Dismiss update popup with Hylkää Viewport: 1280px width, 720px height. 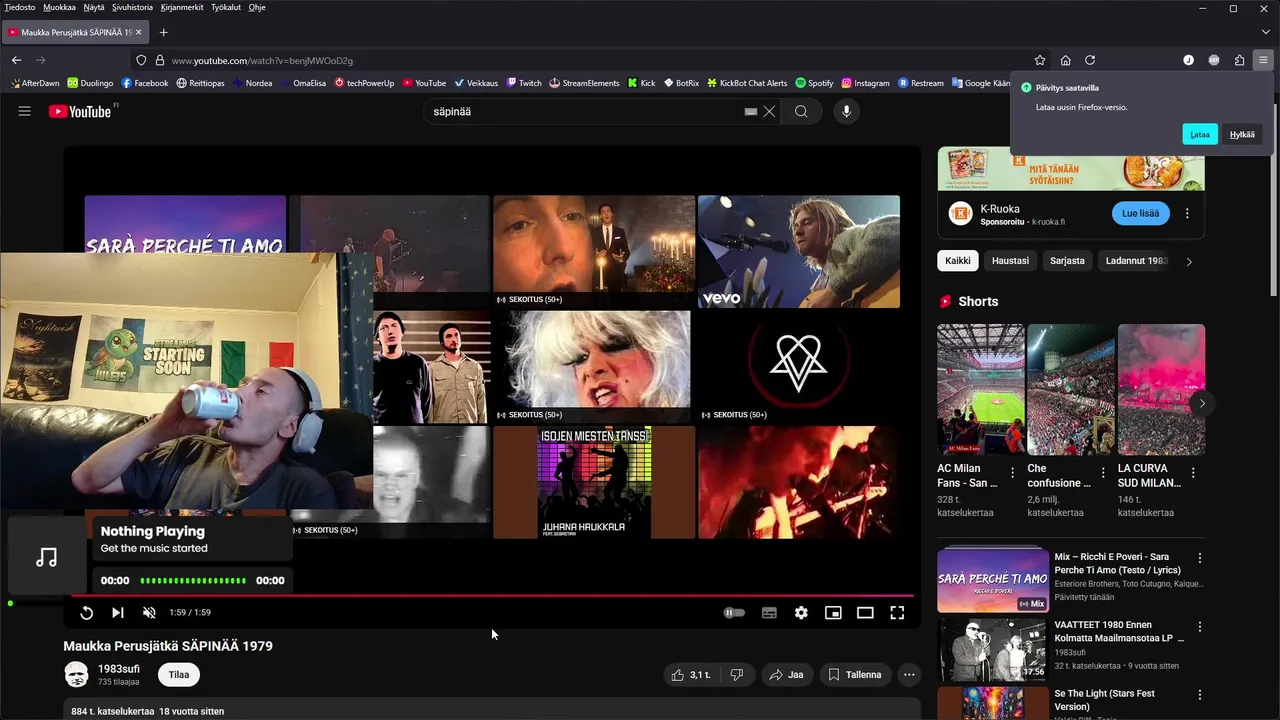[x=1242, y=134]
